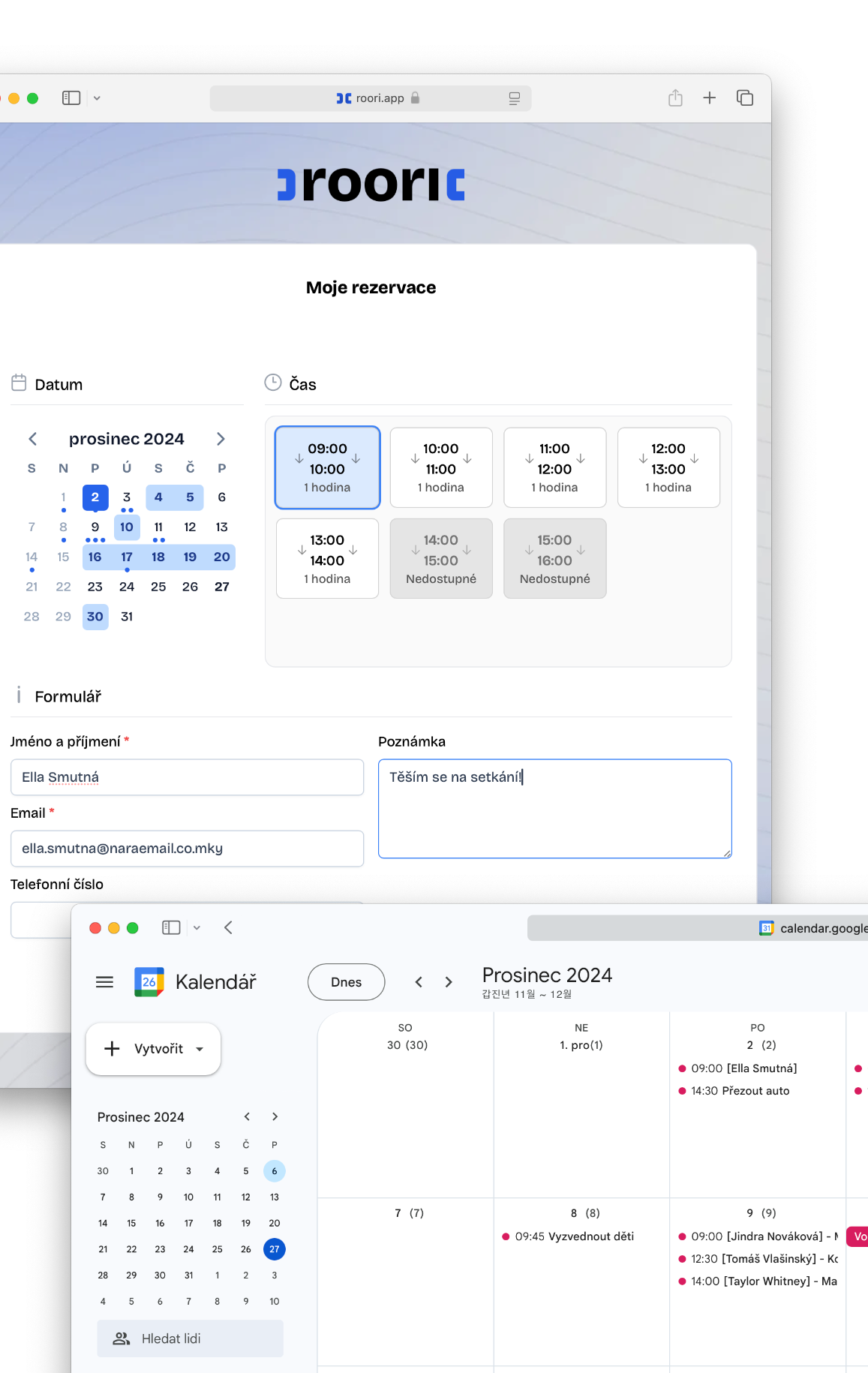The height and width of the screenshot is (1373, 868).
Task: Toggle the roori browser sidebar icon
Action: 71,98
